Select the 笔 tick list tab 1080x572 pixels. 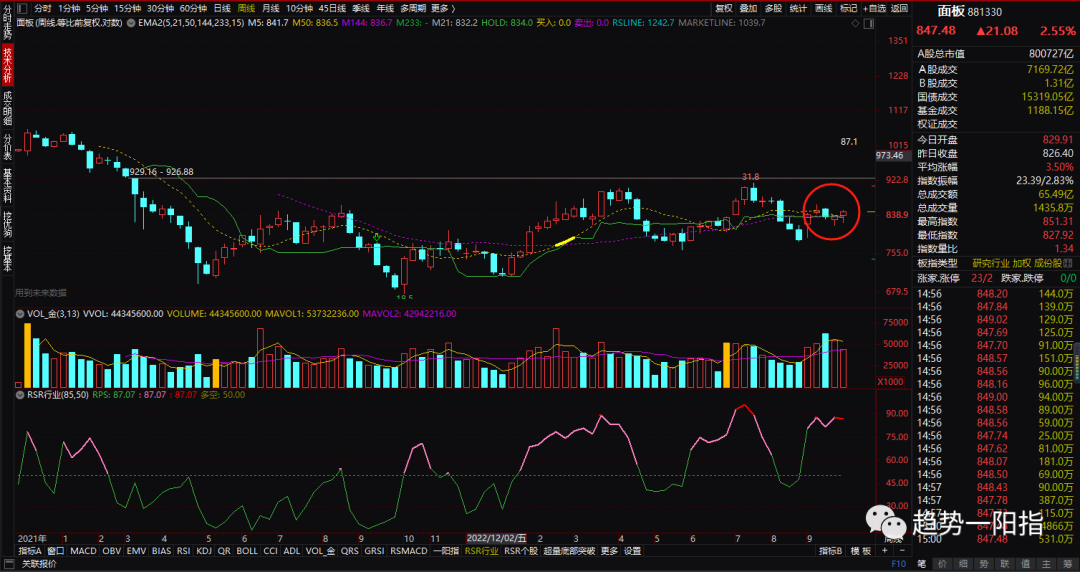922,564
